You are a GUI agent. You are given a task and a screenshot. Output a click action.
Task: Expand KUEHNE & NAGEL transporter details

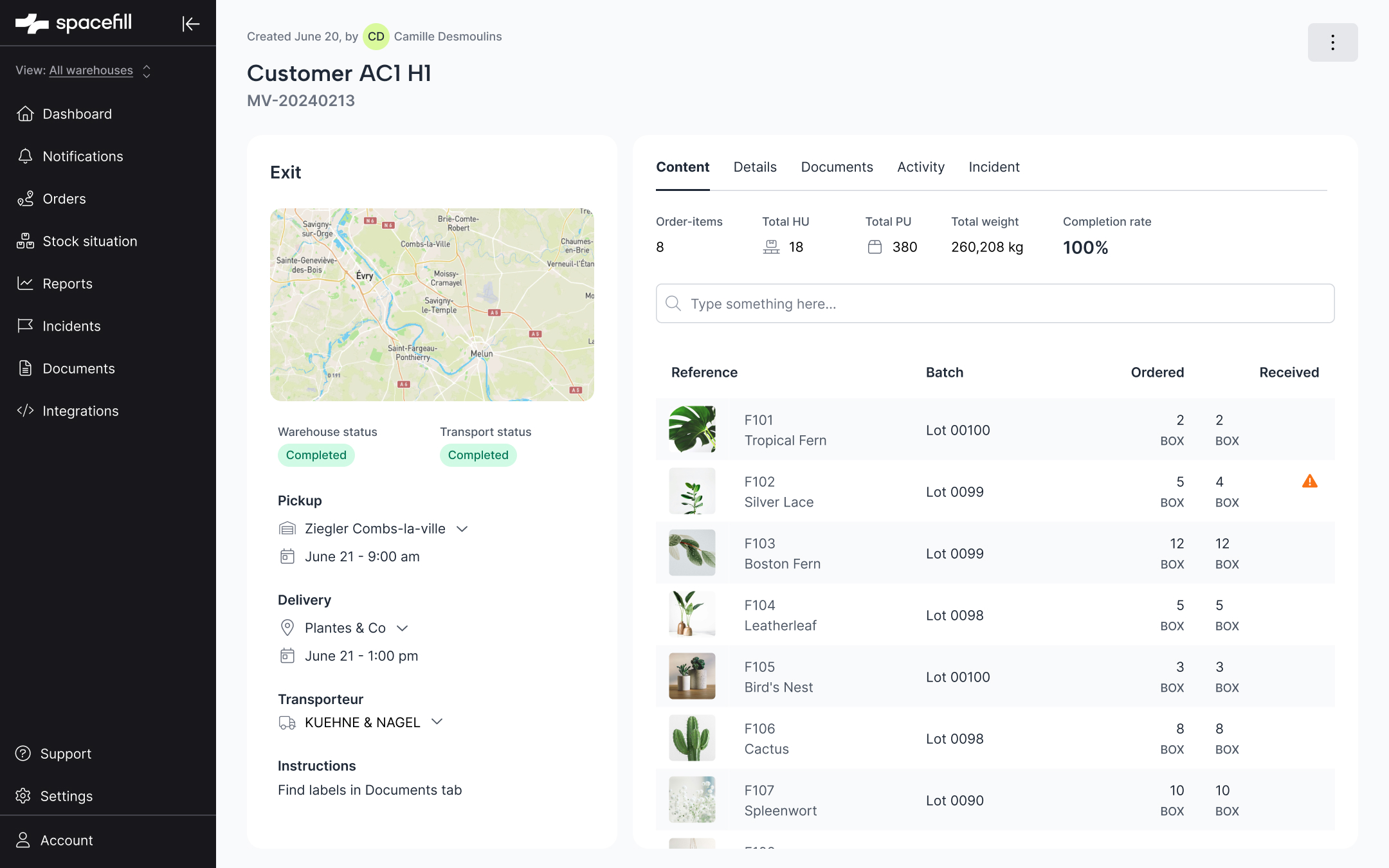437,722
